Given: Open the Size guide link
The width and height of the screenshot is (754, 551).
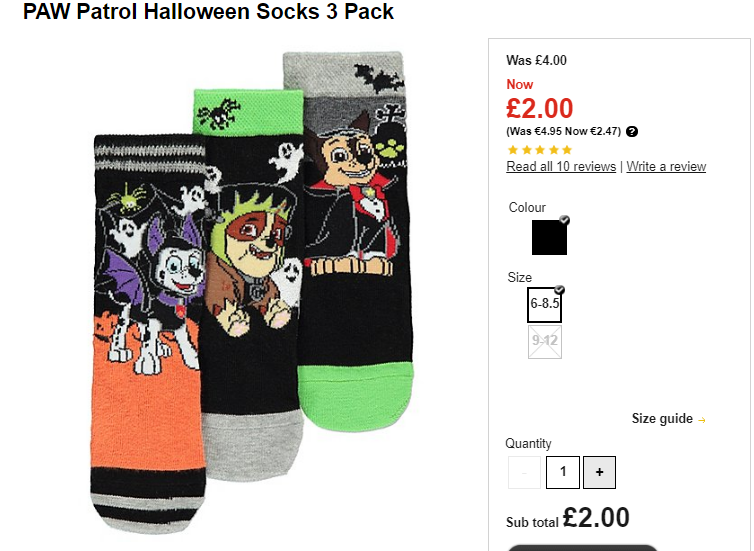Looking at the screenshot, I should point(662,419).
